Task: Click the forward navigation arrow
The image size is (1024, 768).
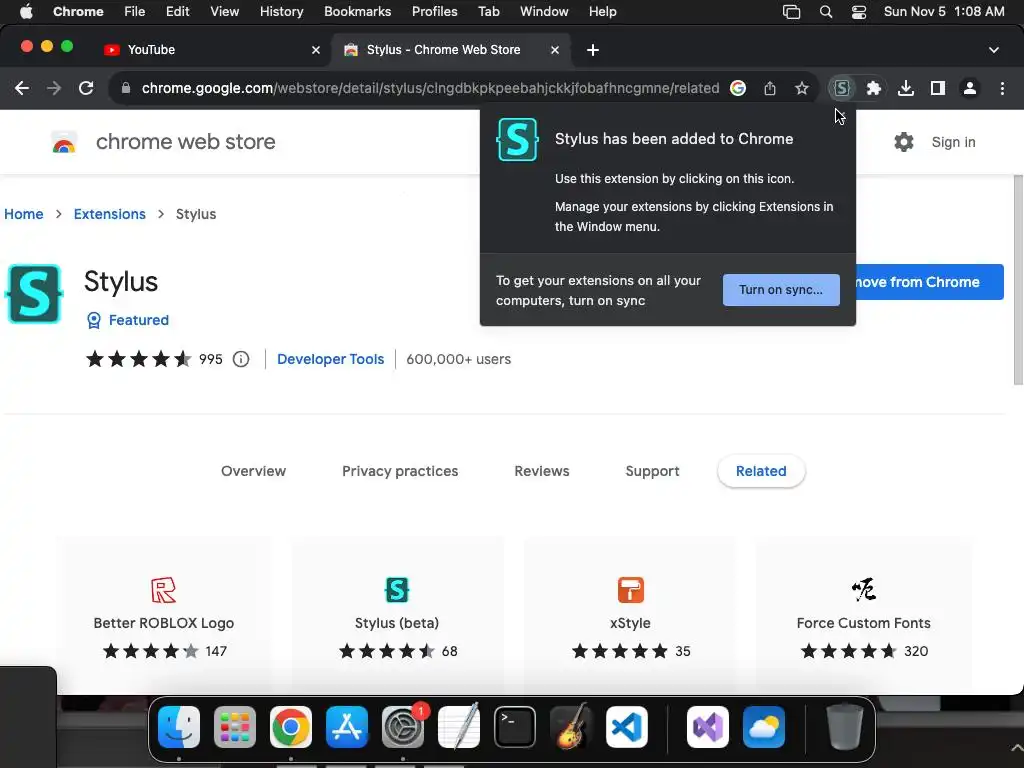Action: coord(54,88)
